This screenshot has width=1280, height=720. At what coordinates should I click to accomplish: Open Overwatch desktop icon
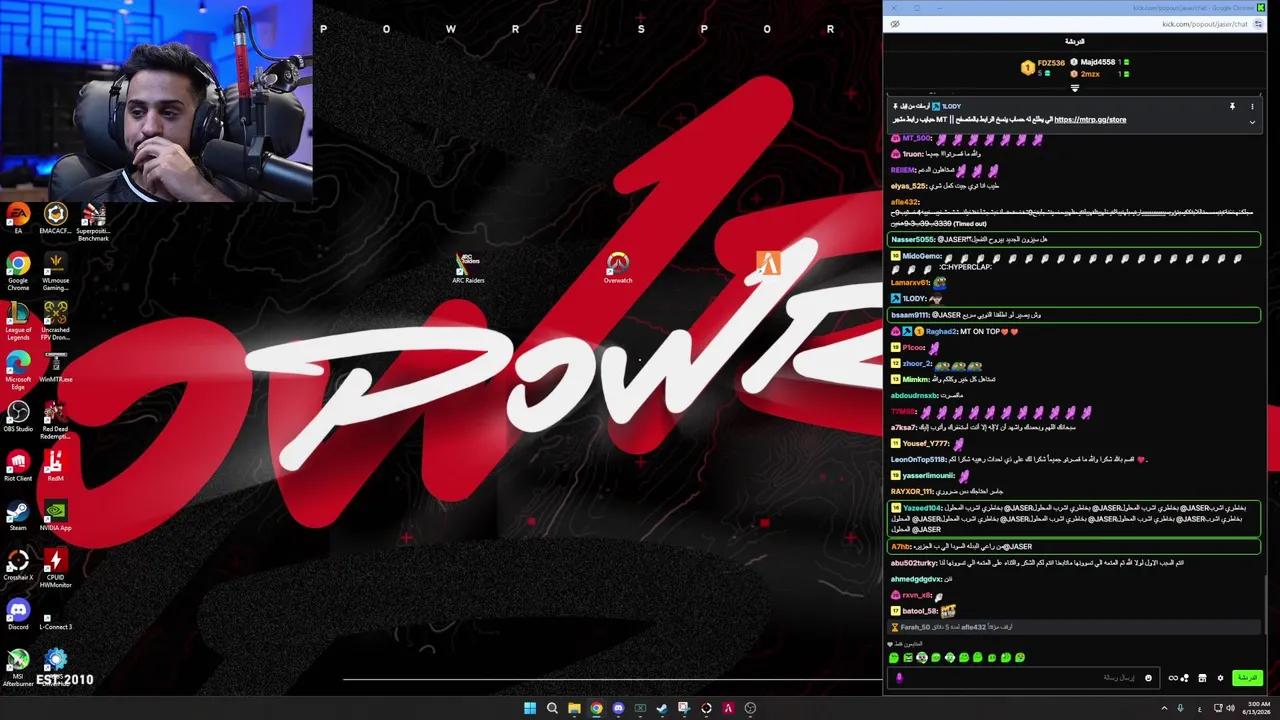pyautogui.click(x=618, y=268)
